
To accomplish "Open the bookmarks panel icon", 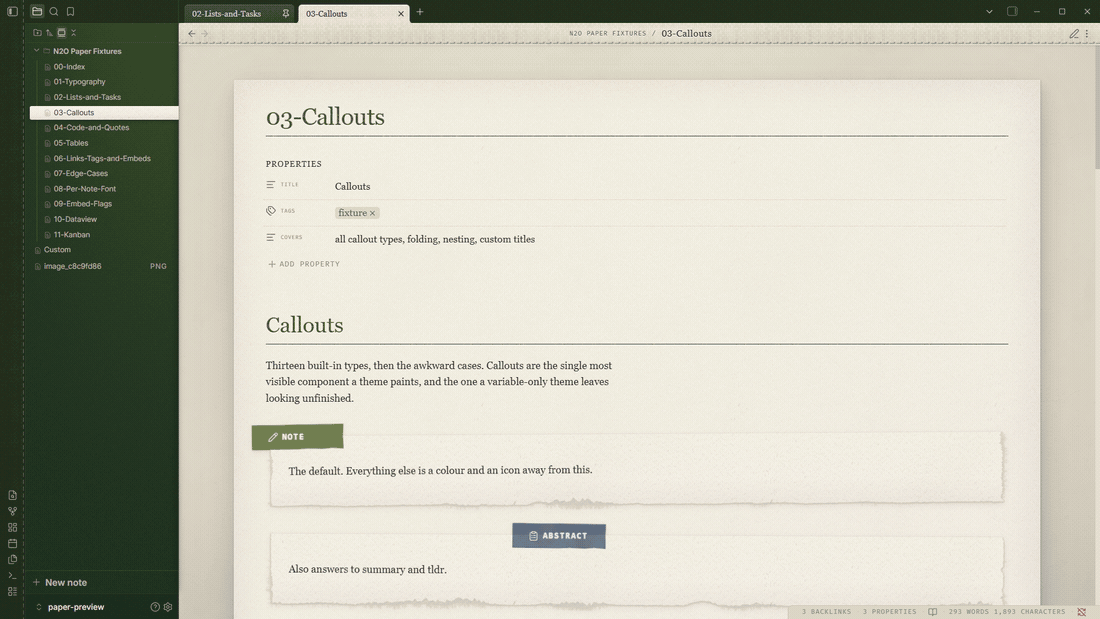I will click(71, 11).
